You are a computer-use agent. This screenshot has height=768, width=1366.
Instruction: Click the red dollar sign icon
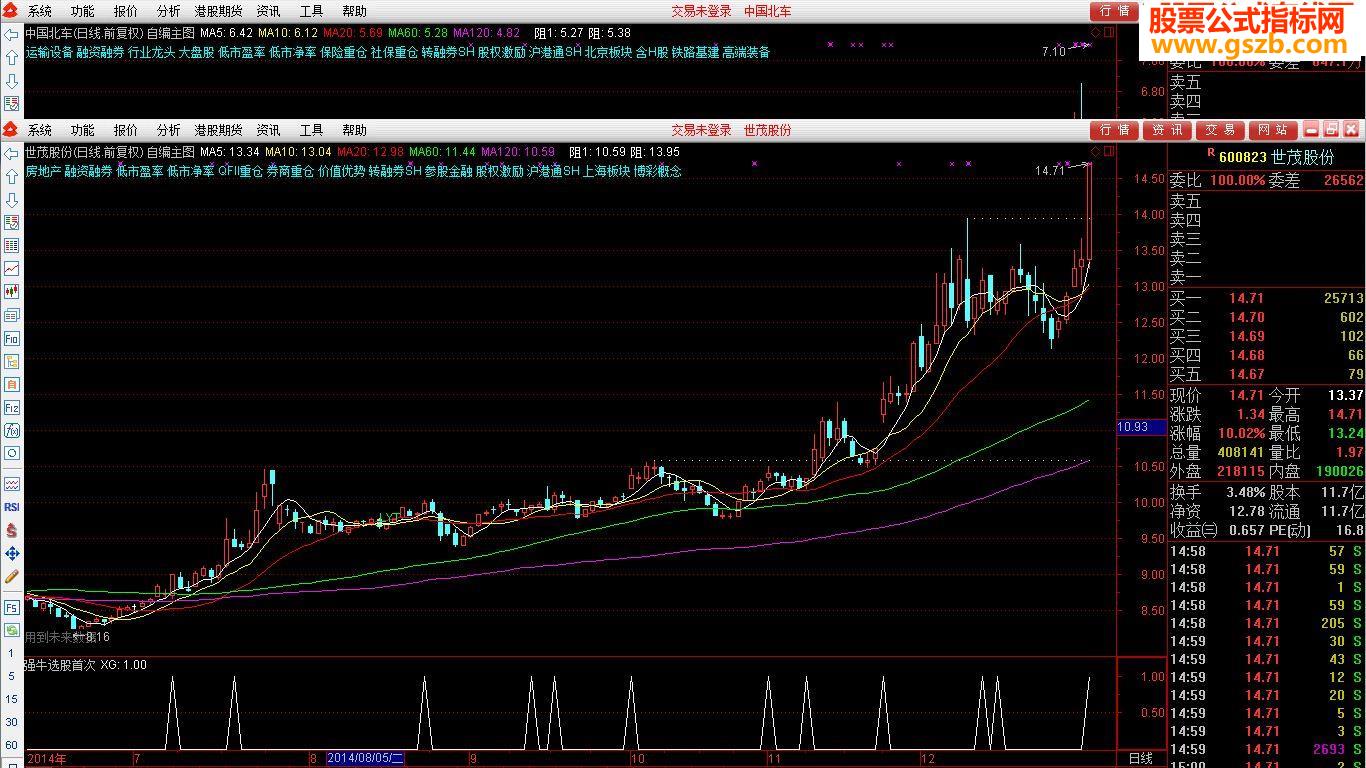(x=11, y=530)
